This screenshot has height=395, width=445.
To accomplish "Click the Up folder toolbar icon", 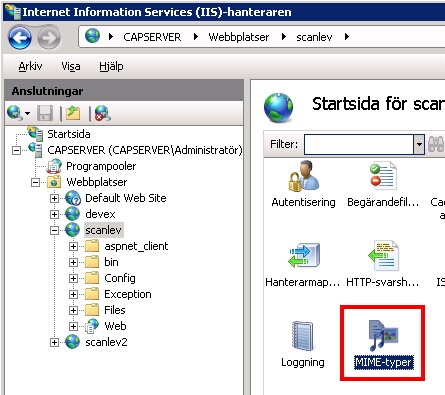I will tap(73, 113).
